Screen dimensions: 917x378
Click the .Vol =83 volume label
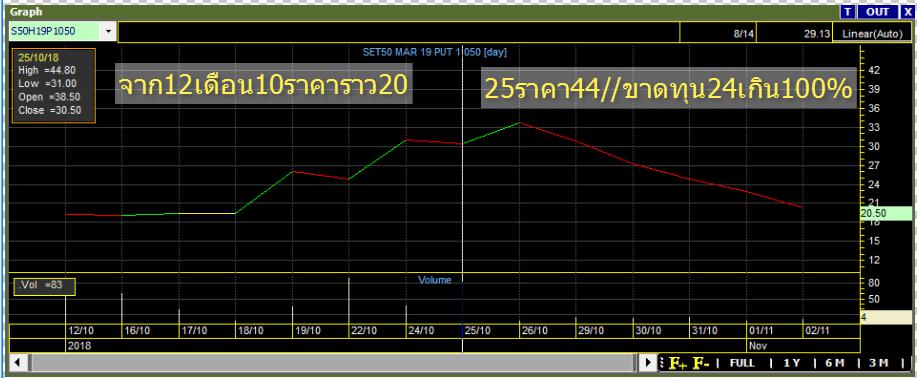[44, 286]
